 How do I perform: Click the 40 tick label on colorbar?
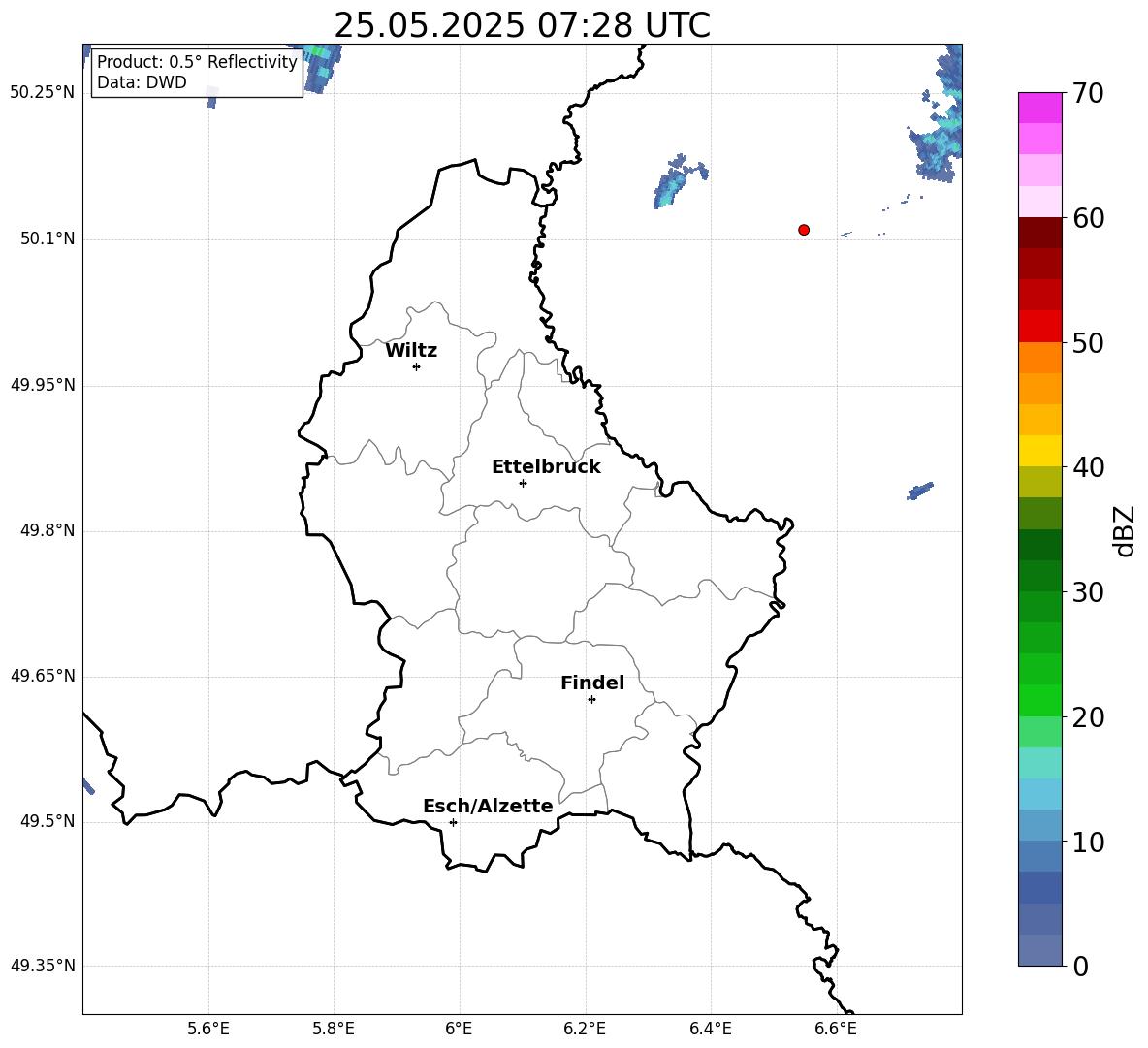[x=1088, y=467]
